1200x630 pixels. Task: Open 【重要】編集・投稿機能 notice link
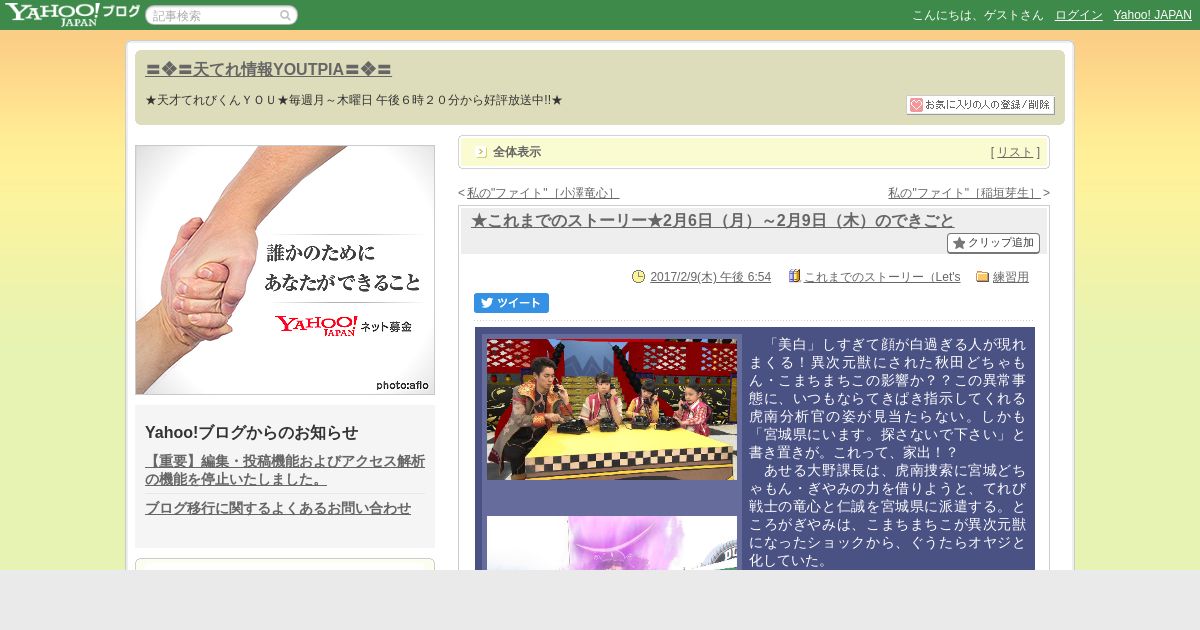coord(285,470)
